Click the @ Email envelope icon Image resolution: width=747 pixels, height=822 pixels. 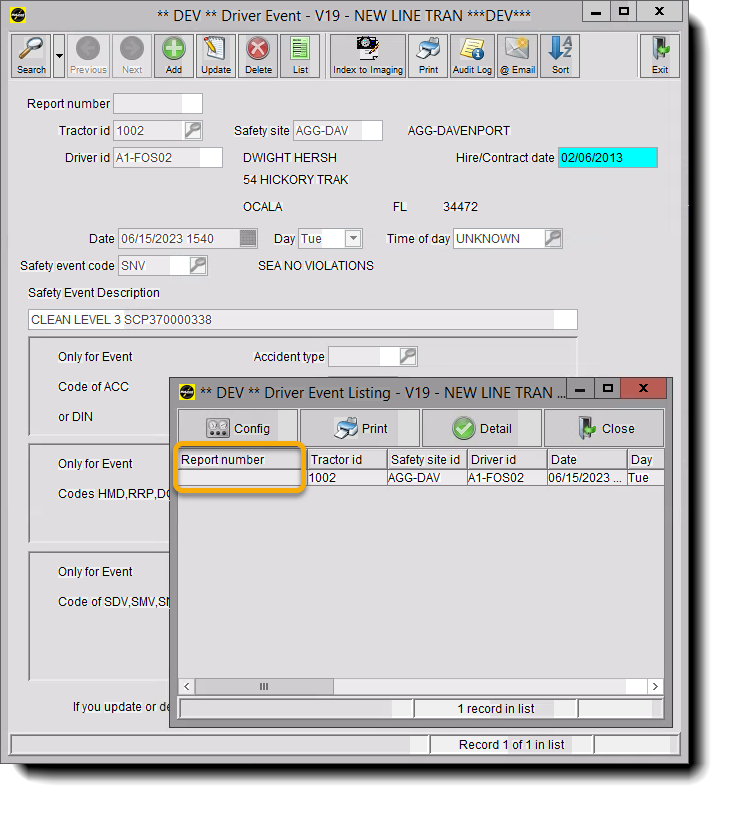coord(517,56)
